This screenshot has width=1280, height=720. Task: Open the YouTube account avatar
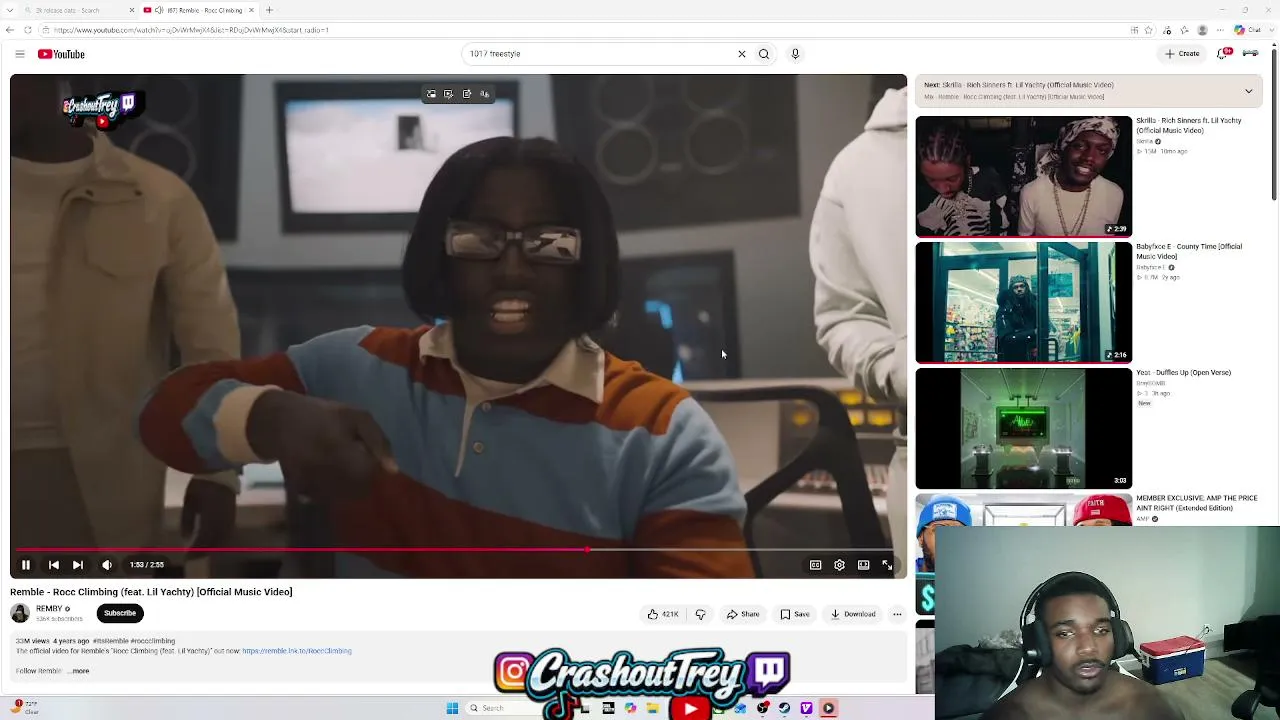point(1251,54)
